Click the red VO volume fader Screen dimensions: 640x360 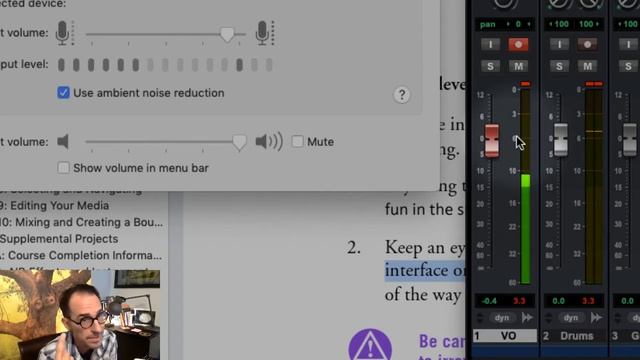point(492,140)
